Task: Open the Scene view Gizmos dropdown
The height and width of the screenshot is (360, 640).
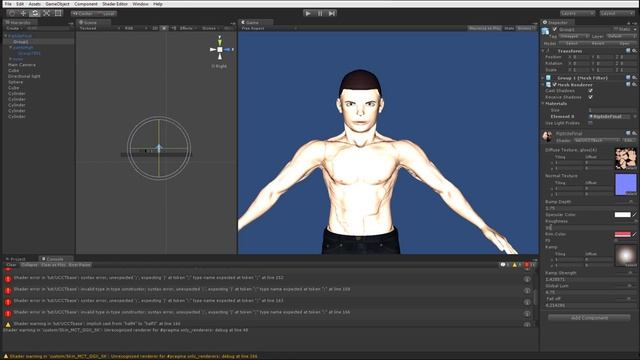Action: (x=210, y=28)
